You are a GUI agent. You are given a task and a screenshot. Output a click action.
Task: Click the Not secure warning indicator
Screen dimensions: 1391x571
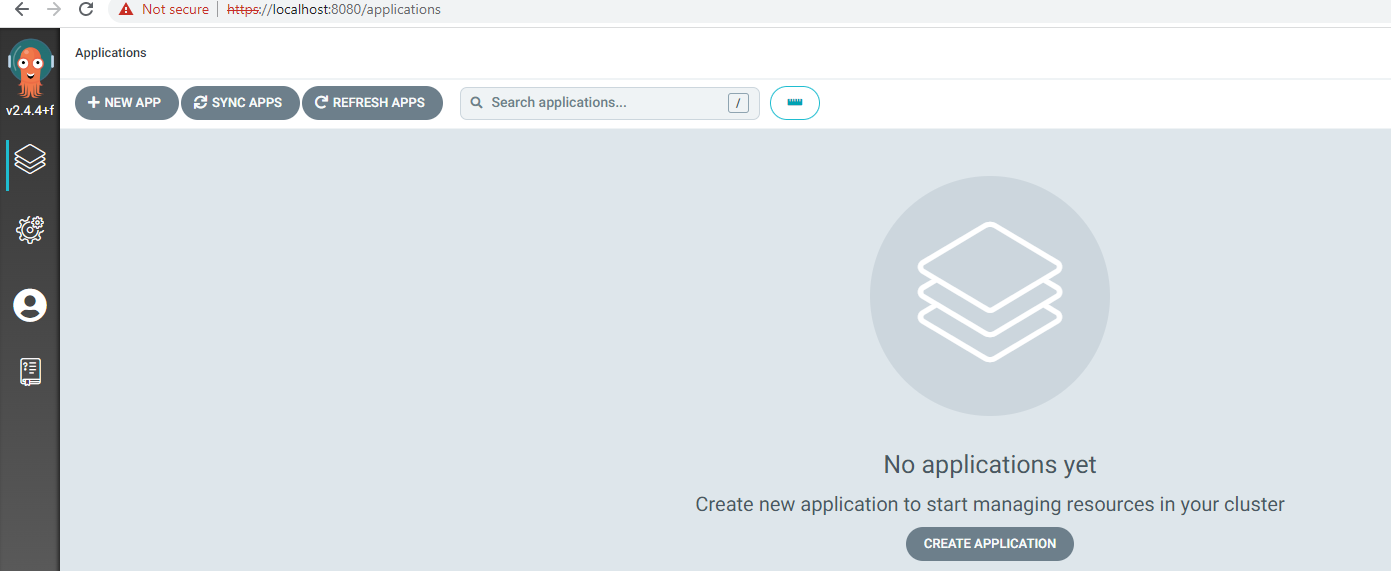[x=163, y=10]
